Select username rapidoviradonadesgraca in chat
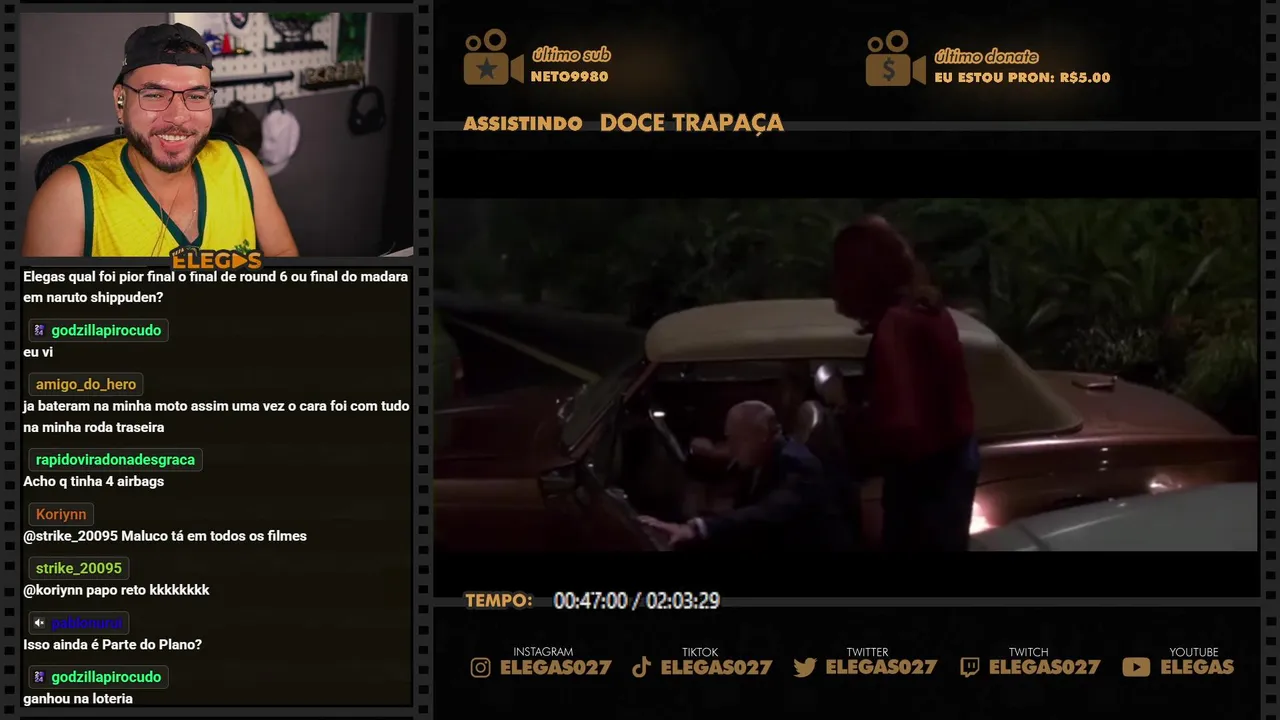The width and height of the screenshot is (1280, 720). (x=115, y=460)
